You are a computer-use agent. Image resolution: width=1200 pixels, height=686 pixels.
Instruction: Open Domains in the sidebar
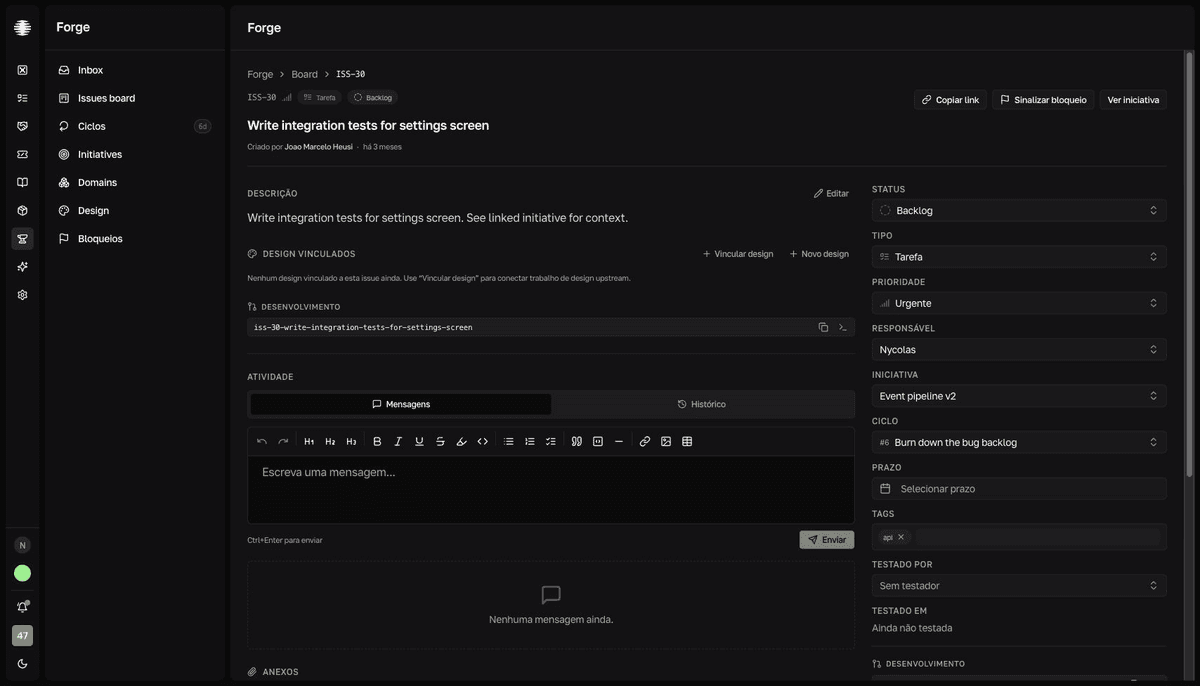[135, 182]
